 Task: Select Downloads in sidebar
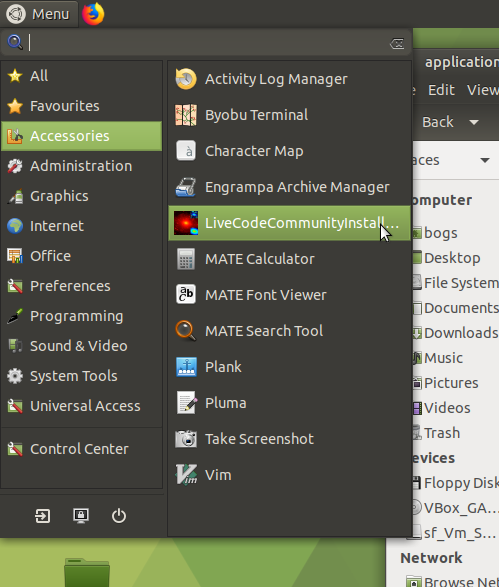456,333
